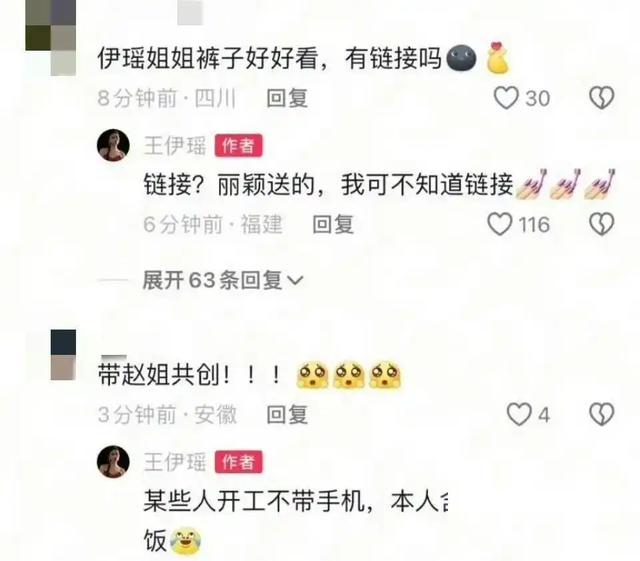Image resolution: width=640 pixels, height=561 pixels.
Task: Open 王伊瑶 username in first reply
Action: click(175, 146)
